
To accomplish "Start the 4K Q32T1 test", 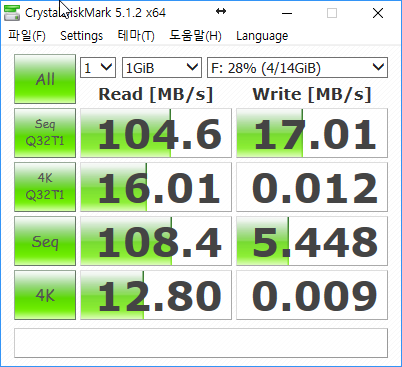I will pos(45,187).
